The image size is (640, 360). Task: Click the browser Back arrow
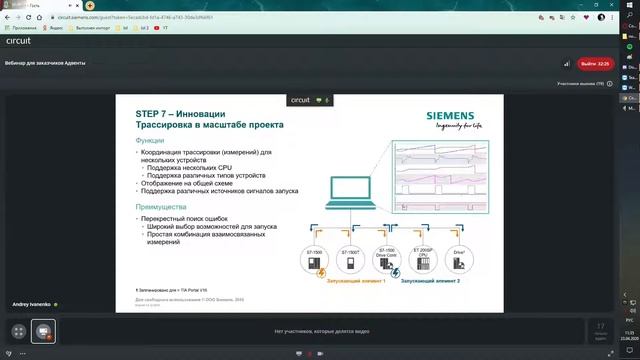pos(7,18)
